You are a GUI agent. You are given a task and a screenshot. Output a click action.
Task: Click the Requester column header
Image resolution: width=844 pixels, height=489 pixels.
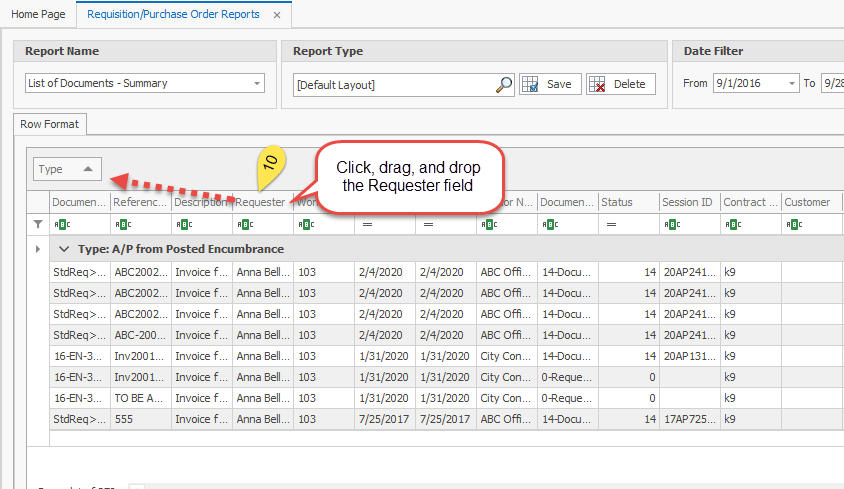coord(260,202)
